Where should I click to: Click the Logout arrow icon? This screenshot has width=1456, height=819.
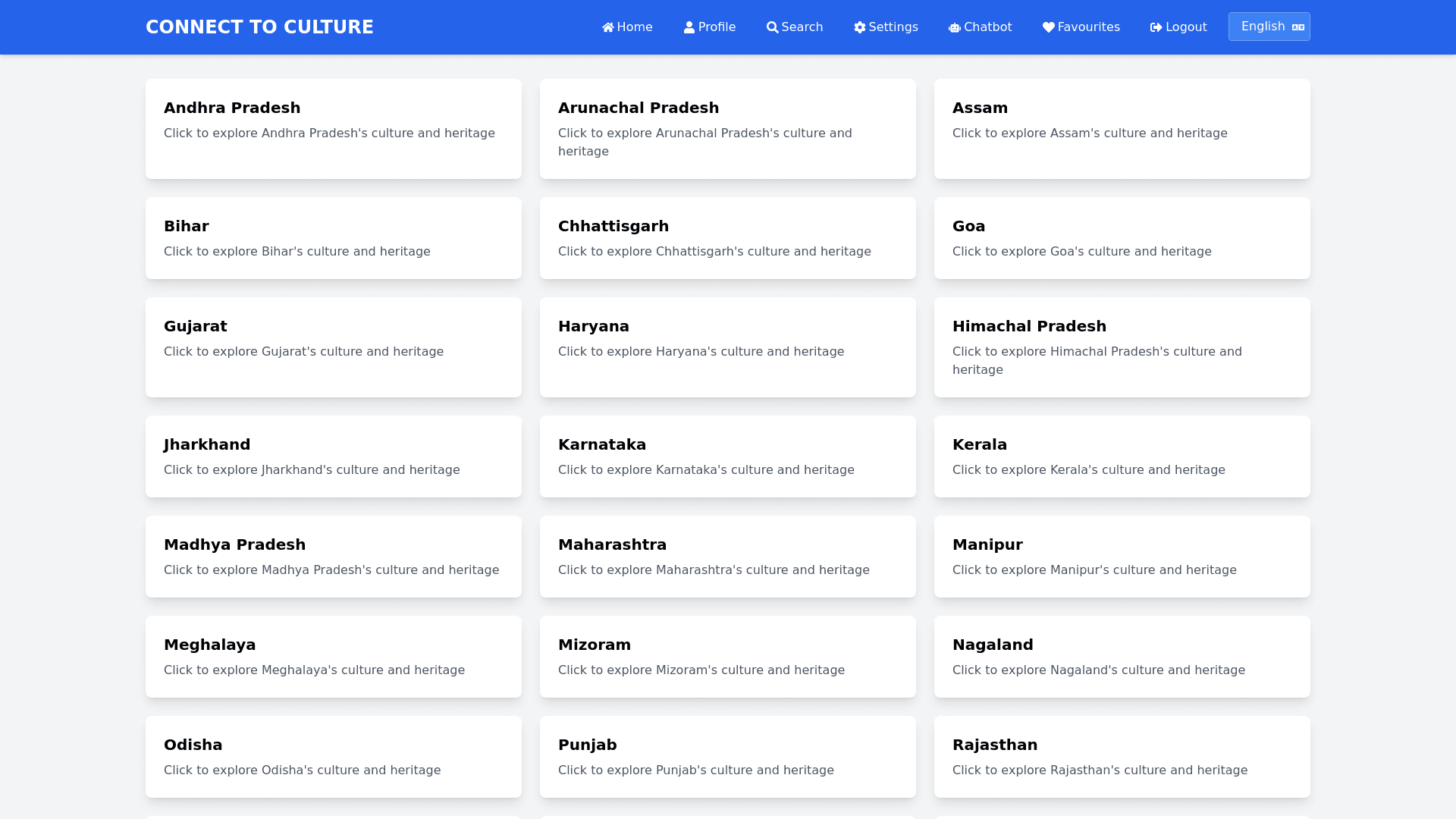[1156, 27]
